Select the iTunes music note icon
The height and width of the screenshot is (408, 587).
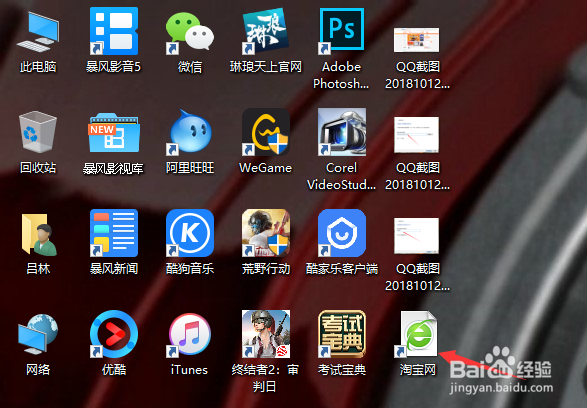tap(190, 334)
